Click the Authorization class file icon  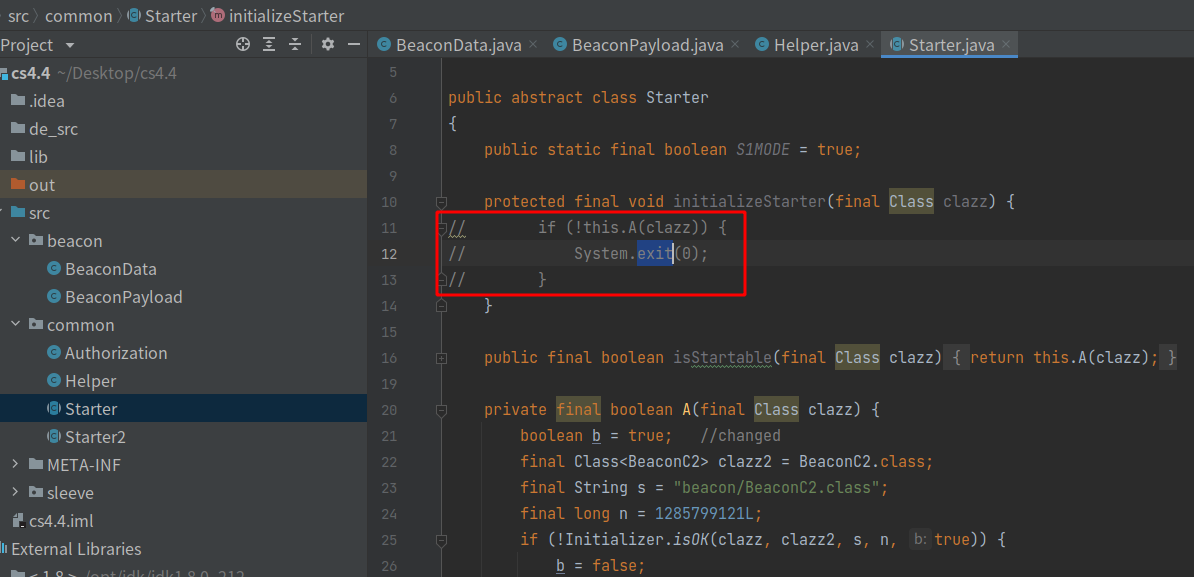click(x=53, y=353)
